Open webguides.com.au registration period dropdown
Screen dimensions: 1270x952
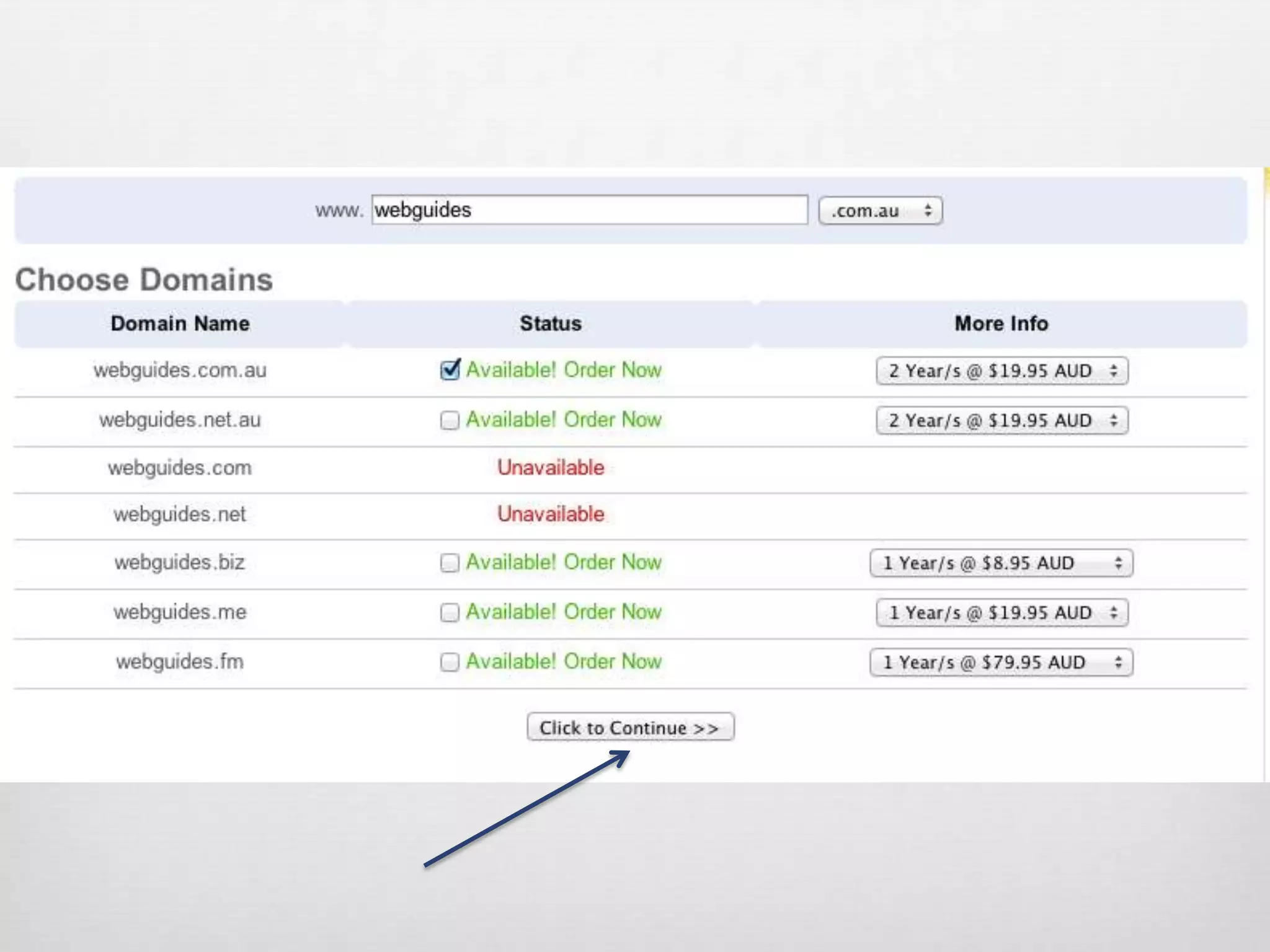coord(1001,371)
